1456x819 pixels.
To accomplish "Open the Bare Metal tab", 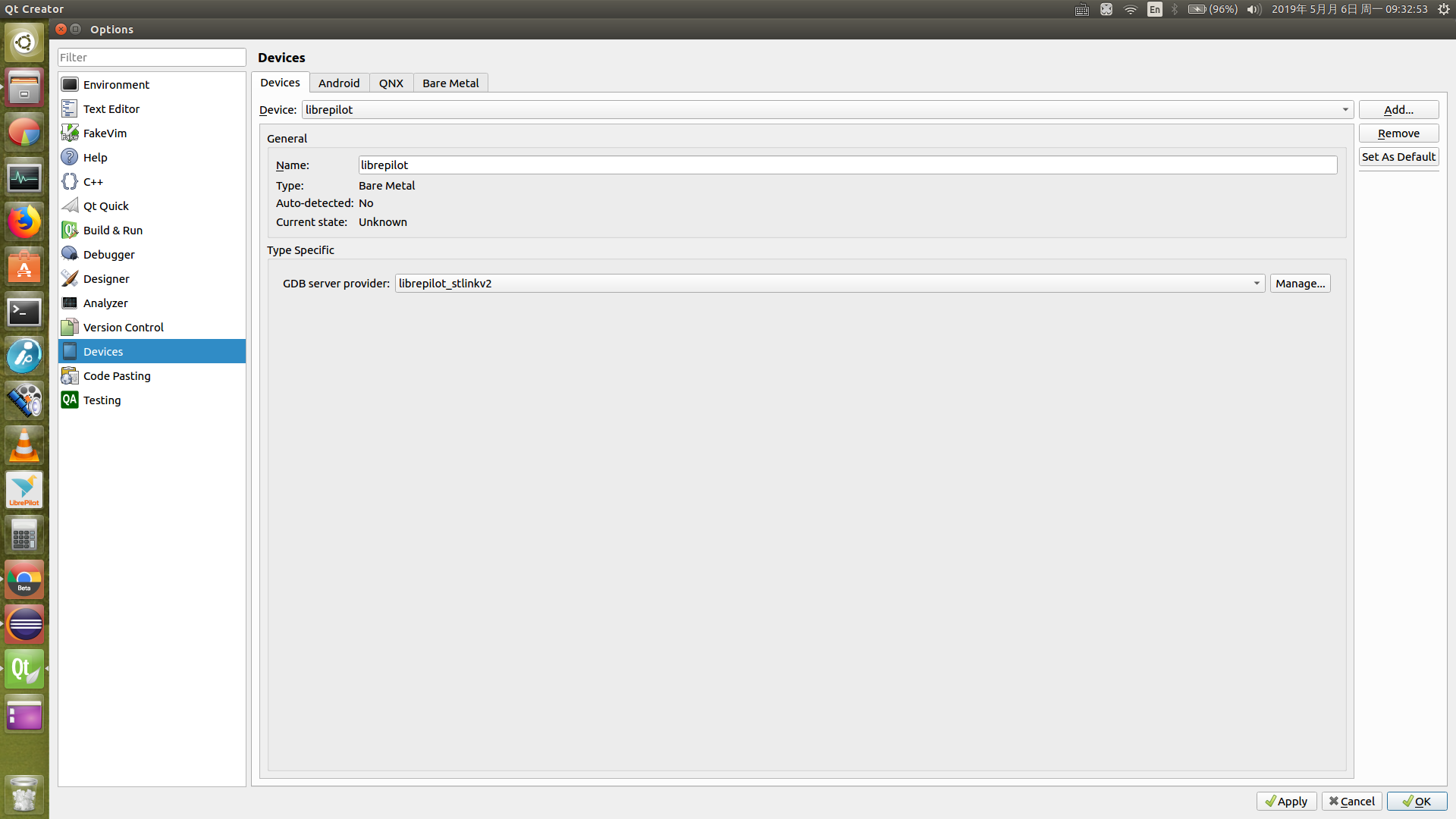I will click(450, 83).
